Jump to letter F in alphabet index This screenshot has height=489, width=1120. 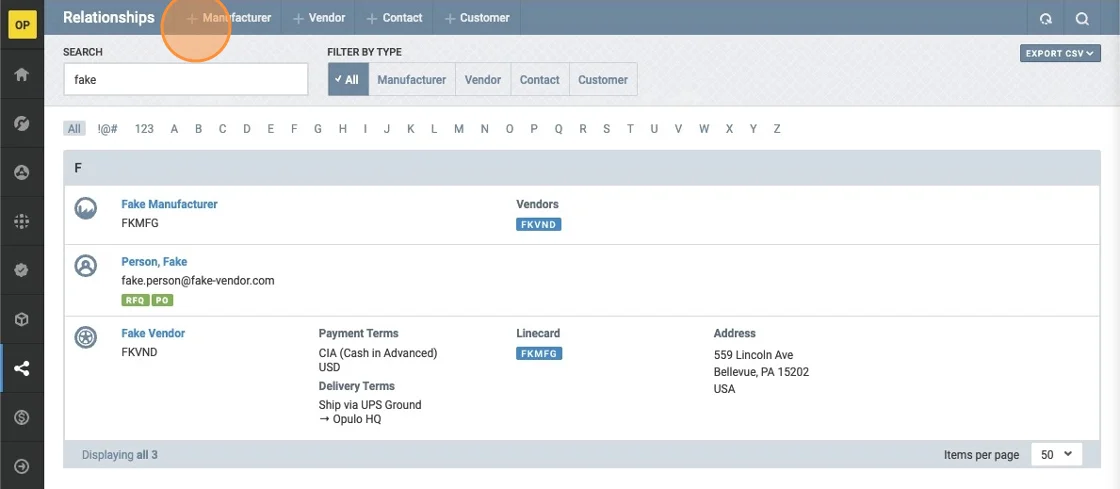pos(294,129)
